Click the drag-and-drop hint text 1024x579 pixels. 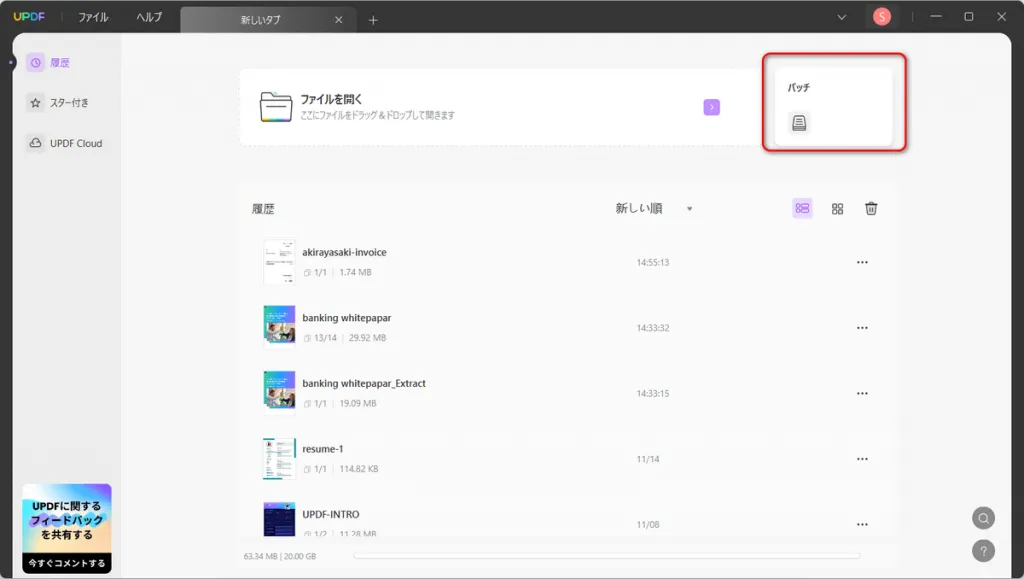click(x=377, y=115)
